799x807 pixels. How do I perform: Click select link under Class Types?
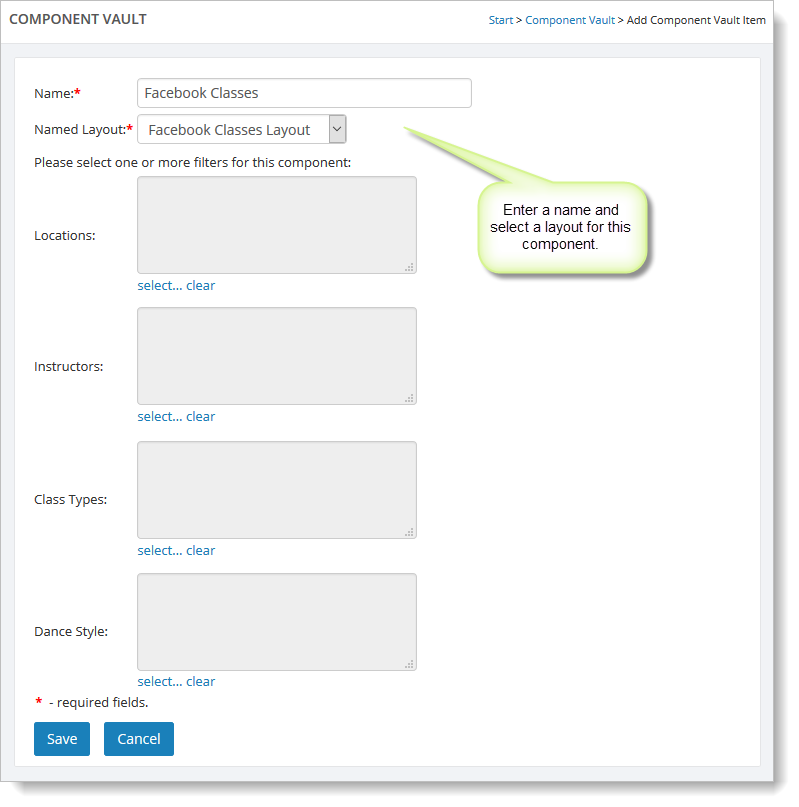point(160,551)
